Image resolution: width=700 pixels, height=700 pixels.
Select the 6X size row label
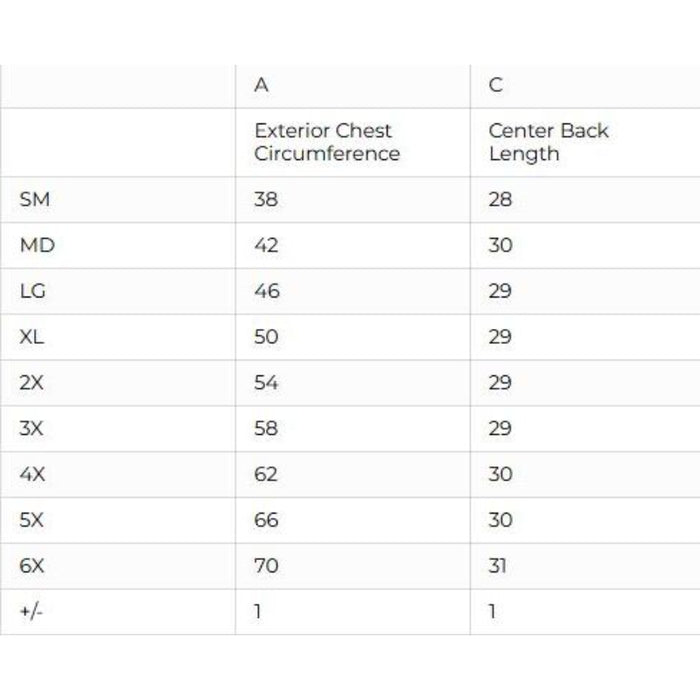(x=32, y=565)
